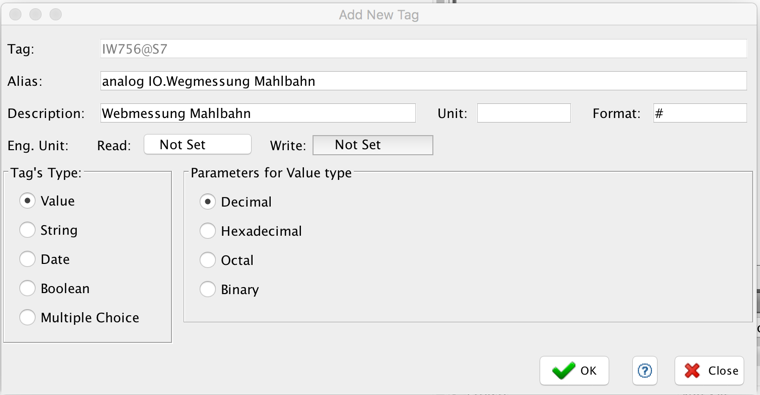Click the Tag name field IW756@S7
The height and width of the screenshot is (395, 760).
[x=423, y=49]
